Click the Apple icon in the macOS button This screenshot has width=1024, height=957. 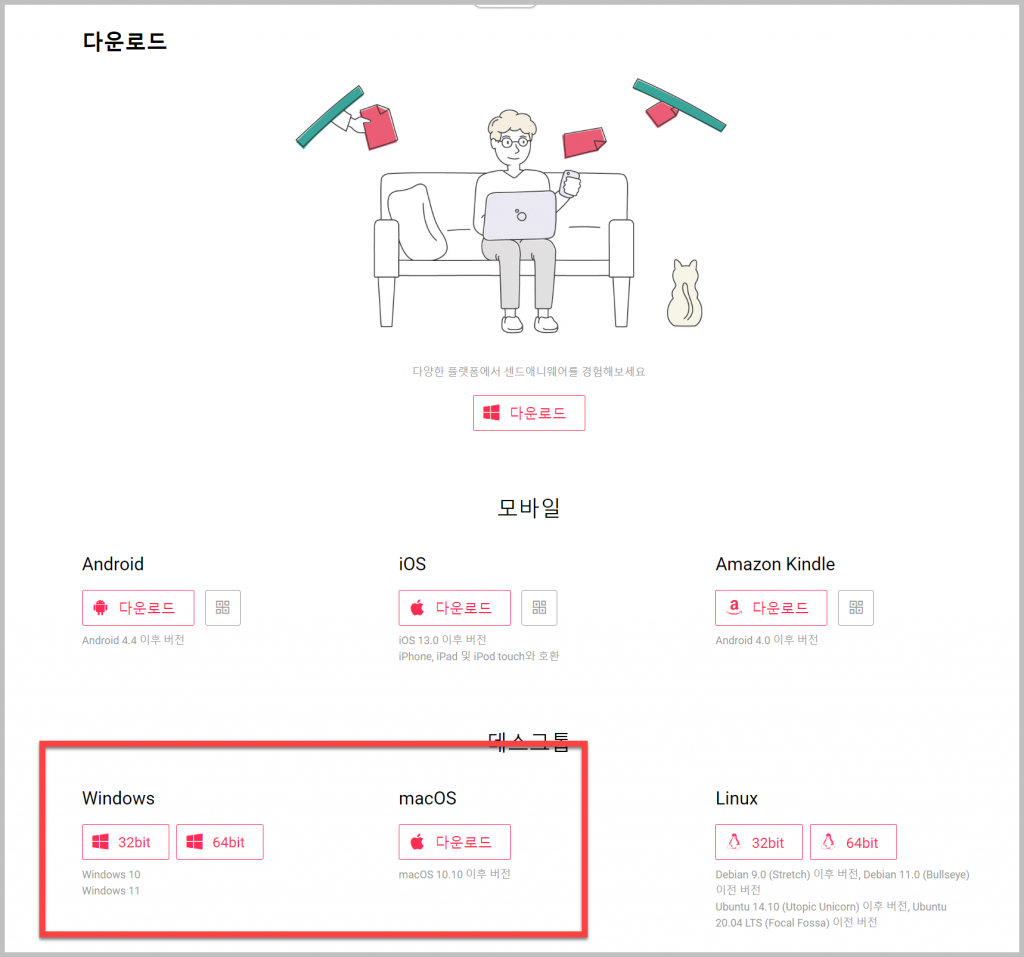pyautogui.click(x=417, y=842)
